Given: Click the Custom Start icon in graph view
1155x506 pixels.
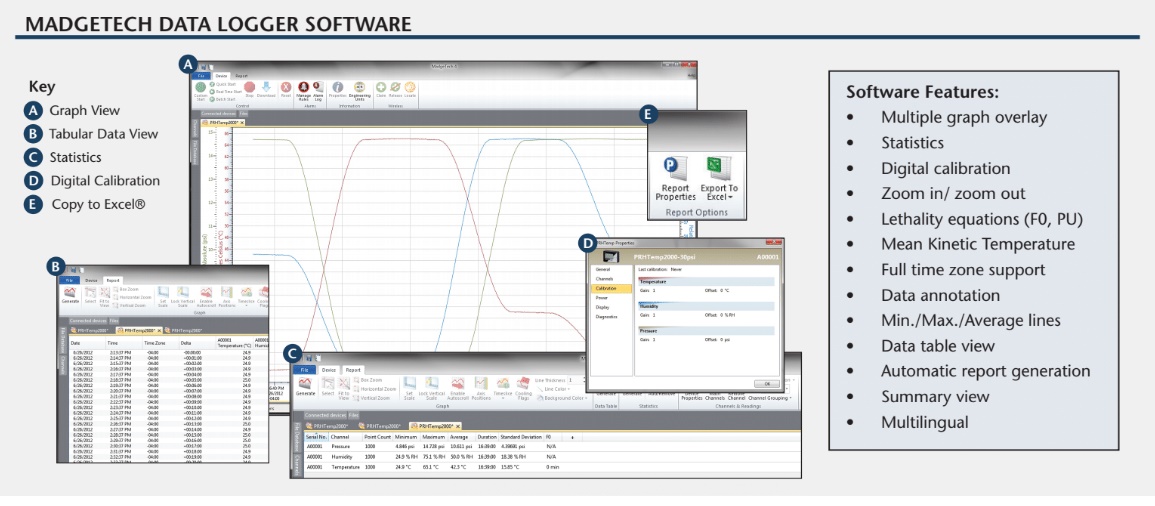Looking at the screenshot, I should click(200, 90).
